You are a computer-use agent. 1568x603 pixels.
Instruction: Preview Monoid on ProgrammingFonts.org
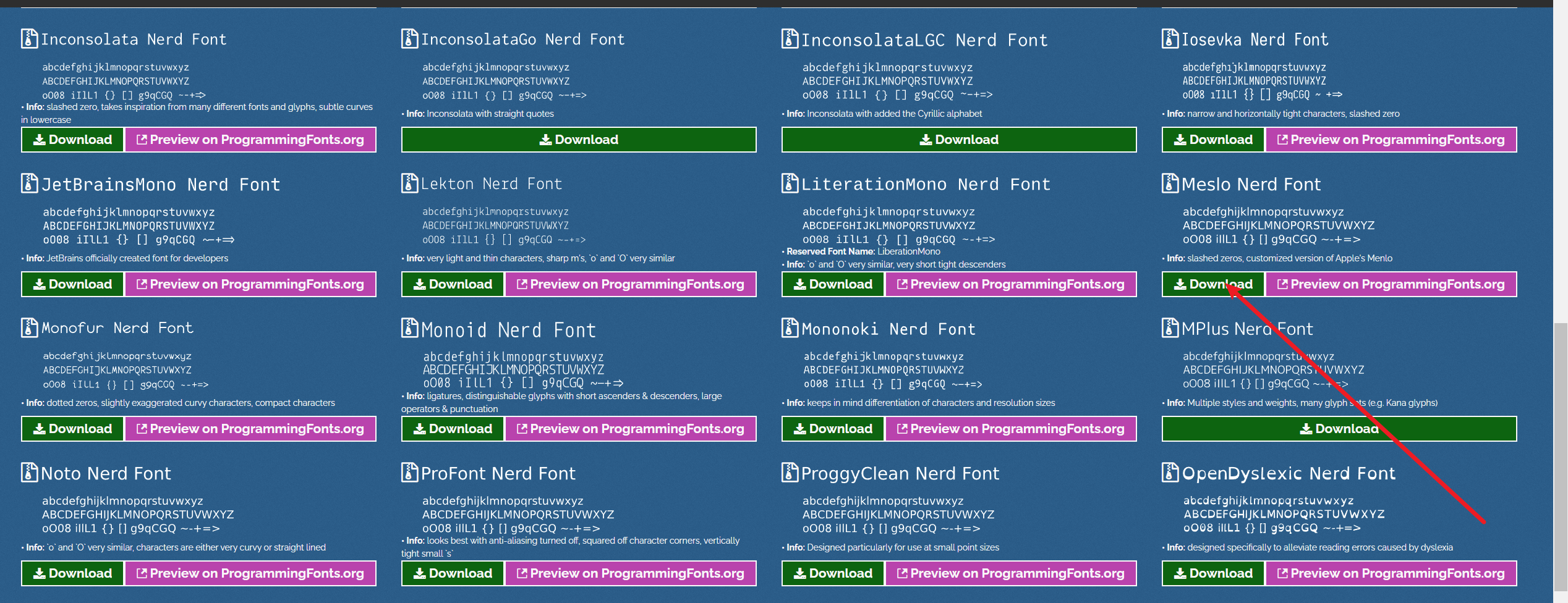[631, 428]
